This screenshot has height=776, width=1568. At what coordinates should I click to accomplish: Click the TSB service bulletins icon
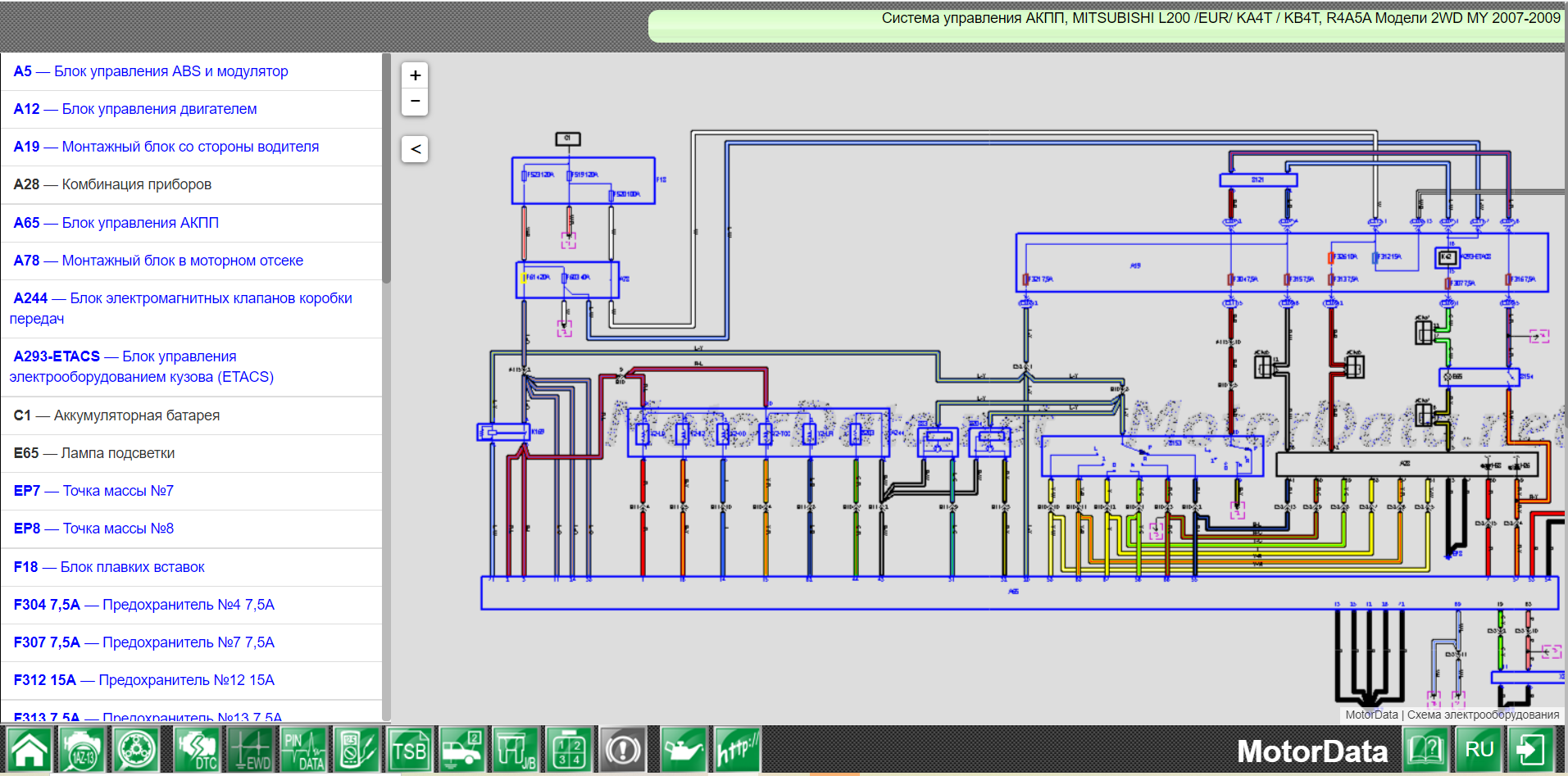[409, 750]
